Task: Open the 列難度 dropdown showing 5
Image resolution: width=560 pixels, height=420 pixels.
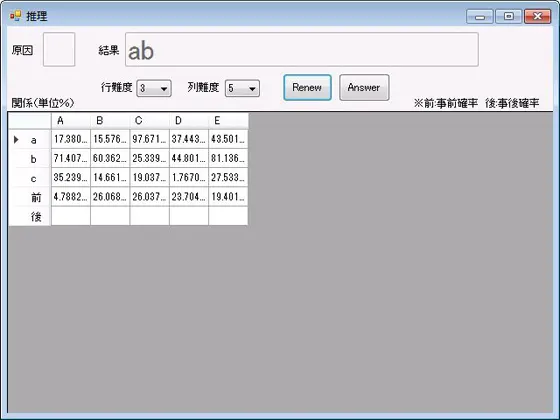Action: click(x=242, y=88)
